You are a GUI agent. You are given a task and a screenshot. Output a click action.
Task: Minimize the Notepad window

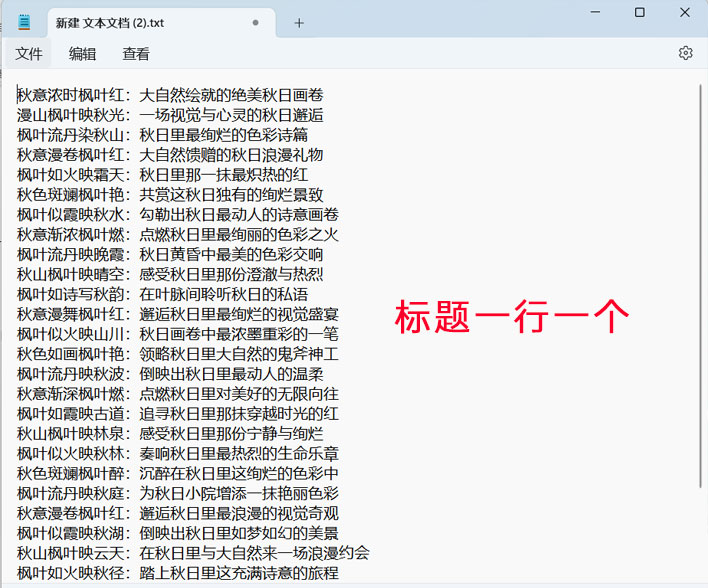[x=593, y=13]
